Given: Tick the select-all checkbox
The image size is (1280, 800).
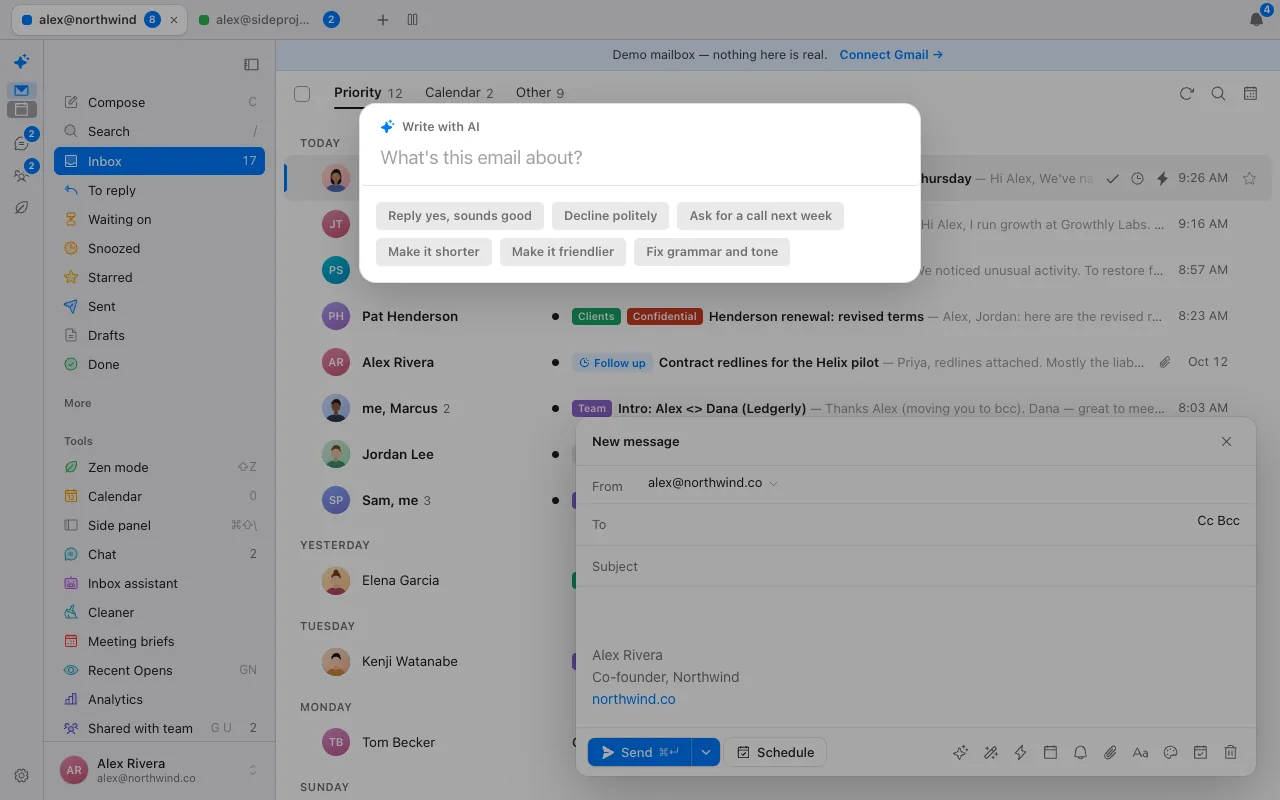Looking at the screenshot, I should click(x=302, y=94).
